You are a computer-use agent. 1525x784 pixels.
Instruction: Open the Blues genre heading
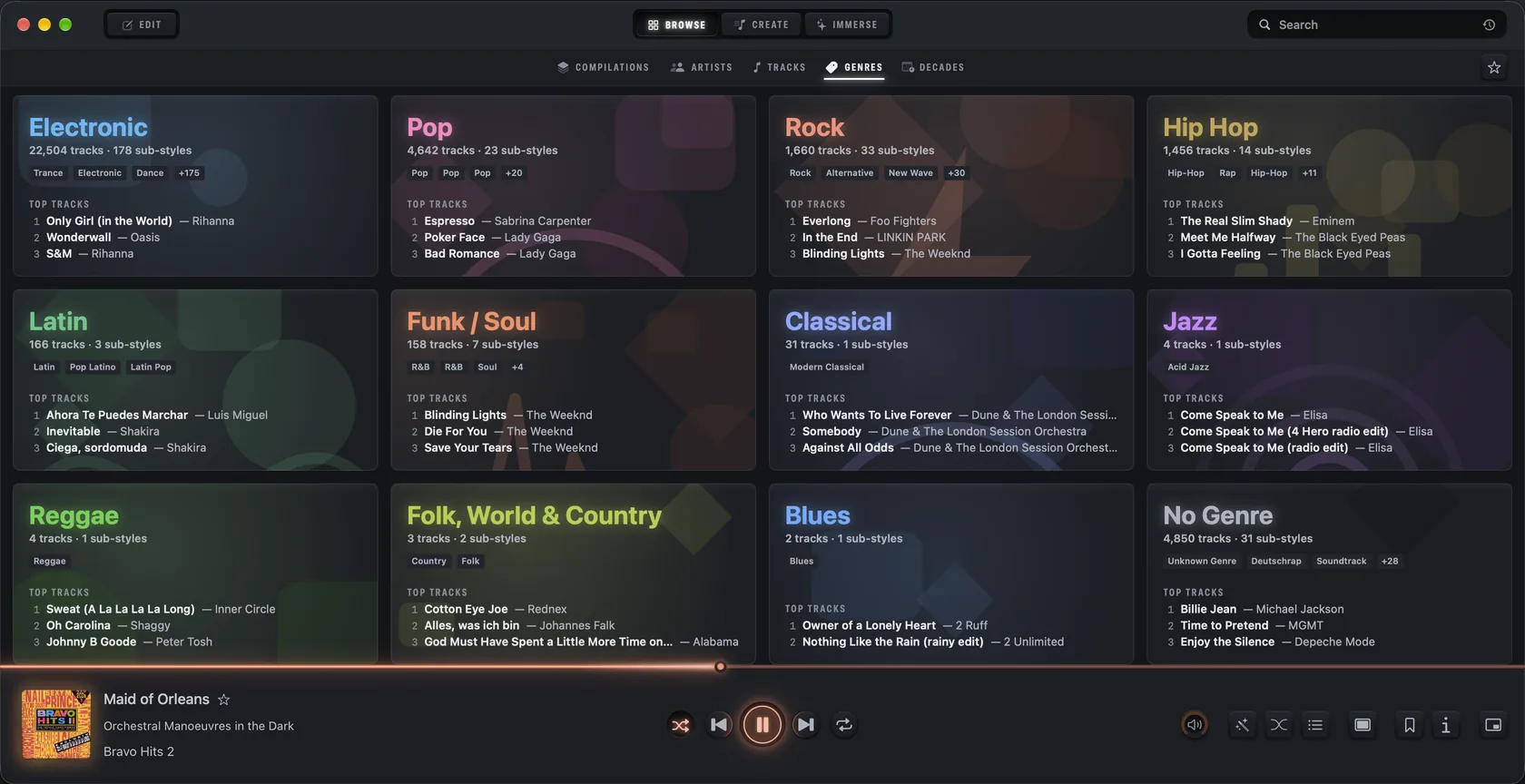click(x=817, y=515)
